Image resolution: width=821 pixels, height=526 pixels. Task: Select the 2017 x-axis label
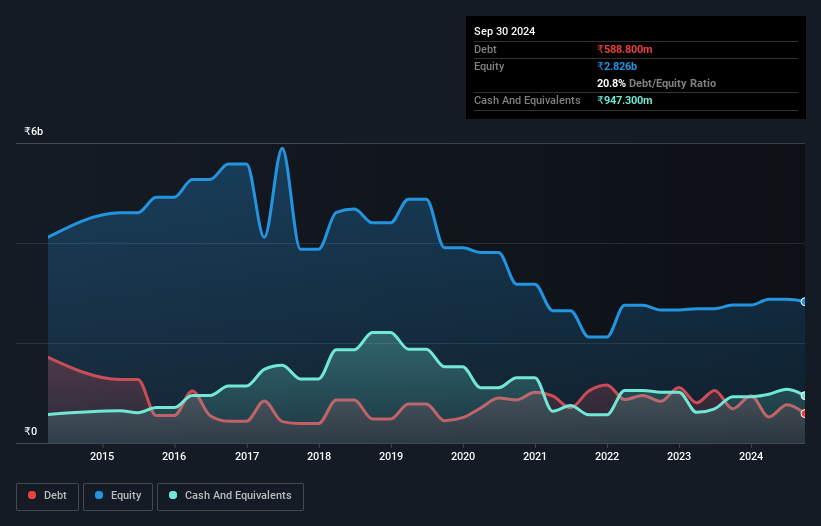coord(246,457)
